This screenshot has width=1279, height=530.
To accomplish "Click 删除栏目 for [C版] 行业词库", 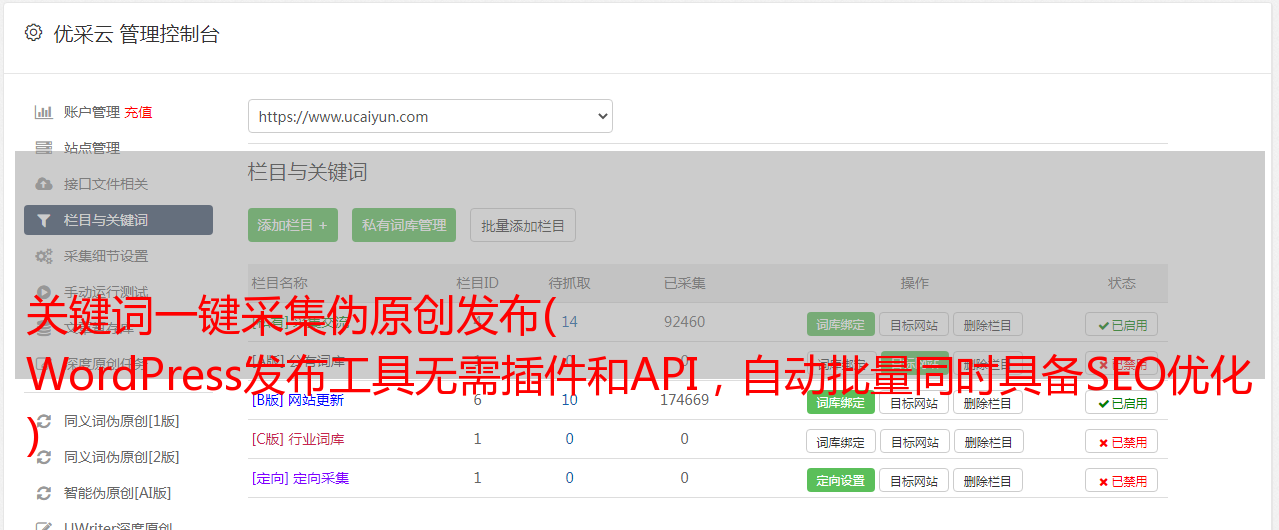I will (987, 441).
